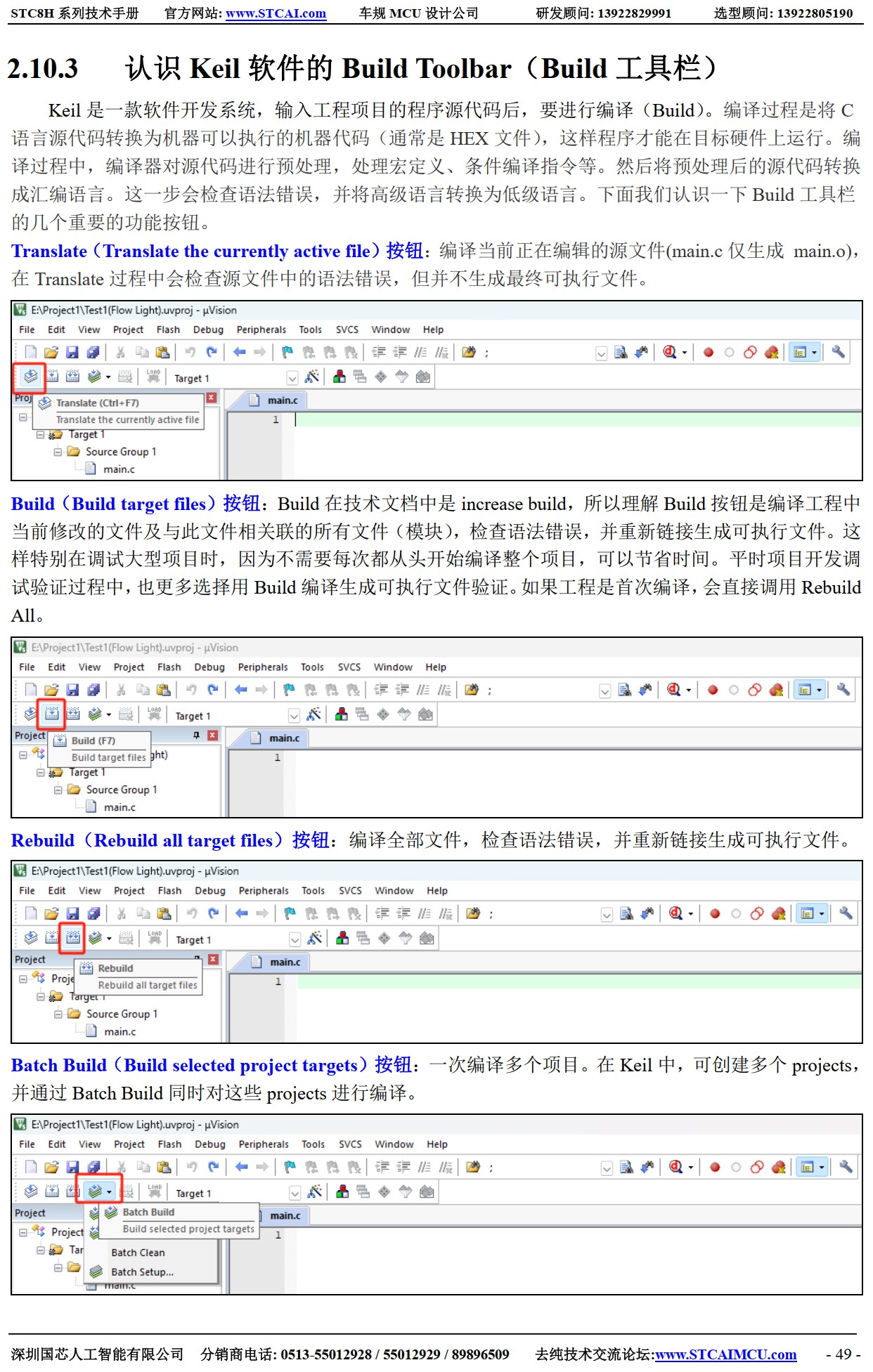The image size is (873, 1372).
Task: Choose Batch Setup... from the dropdown menu
Action: [x=142, y=1272]
